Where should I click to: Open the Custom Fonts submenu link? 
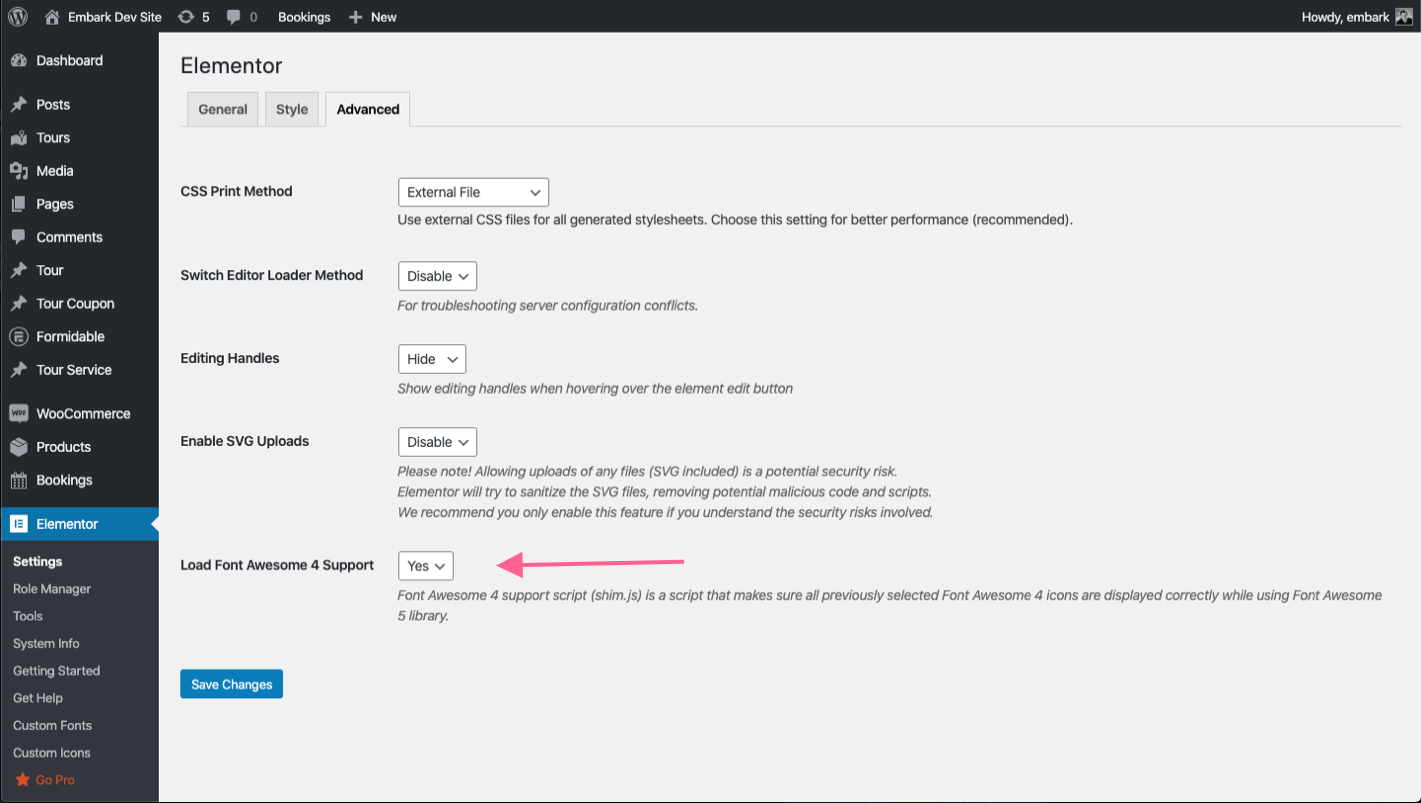[x=52, y=725]
